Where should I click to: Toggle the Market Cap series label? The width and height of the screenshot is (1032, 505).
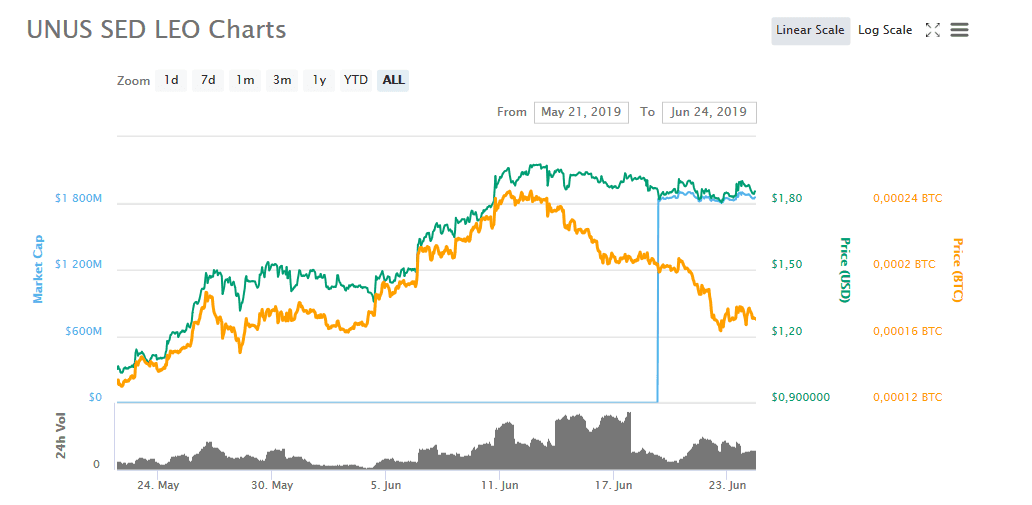pos(38,266)
